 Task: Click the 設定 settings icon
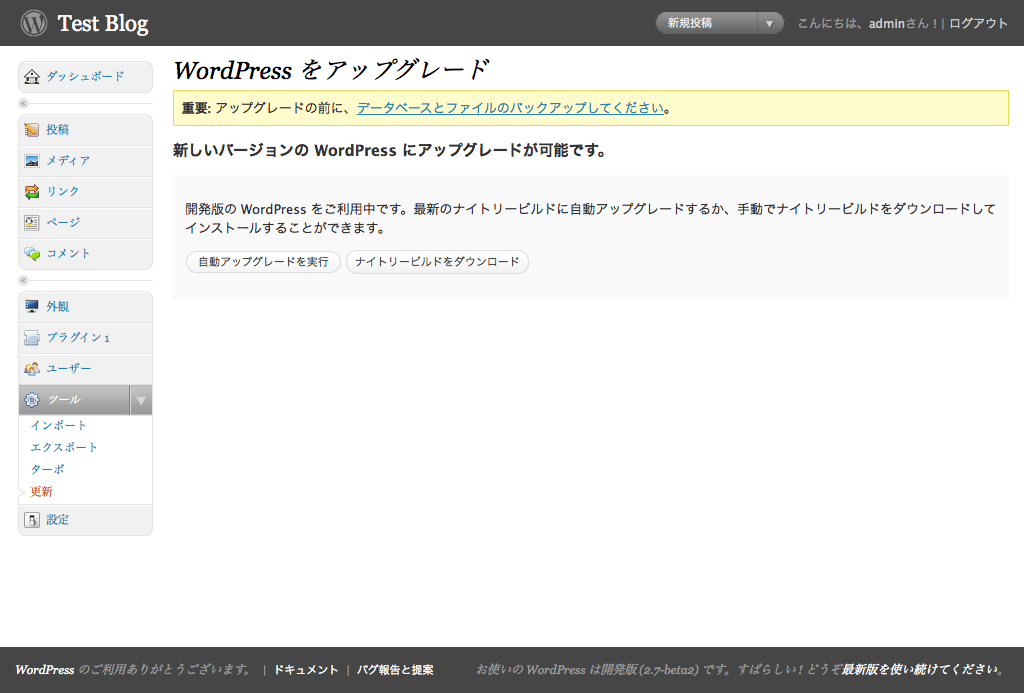tap(31, 520)
